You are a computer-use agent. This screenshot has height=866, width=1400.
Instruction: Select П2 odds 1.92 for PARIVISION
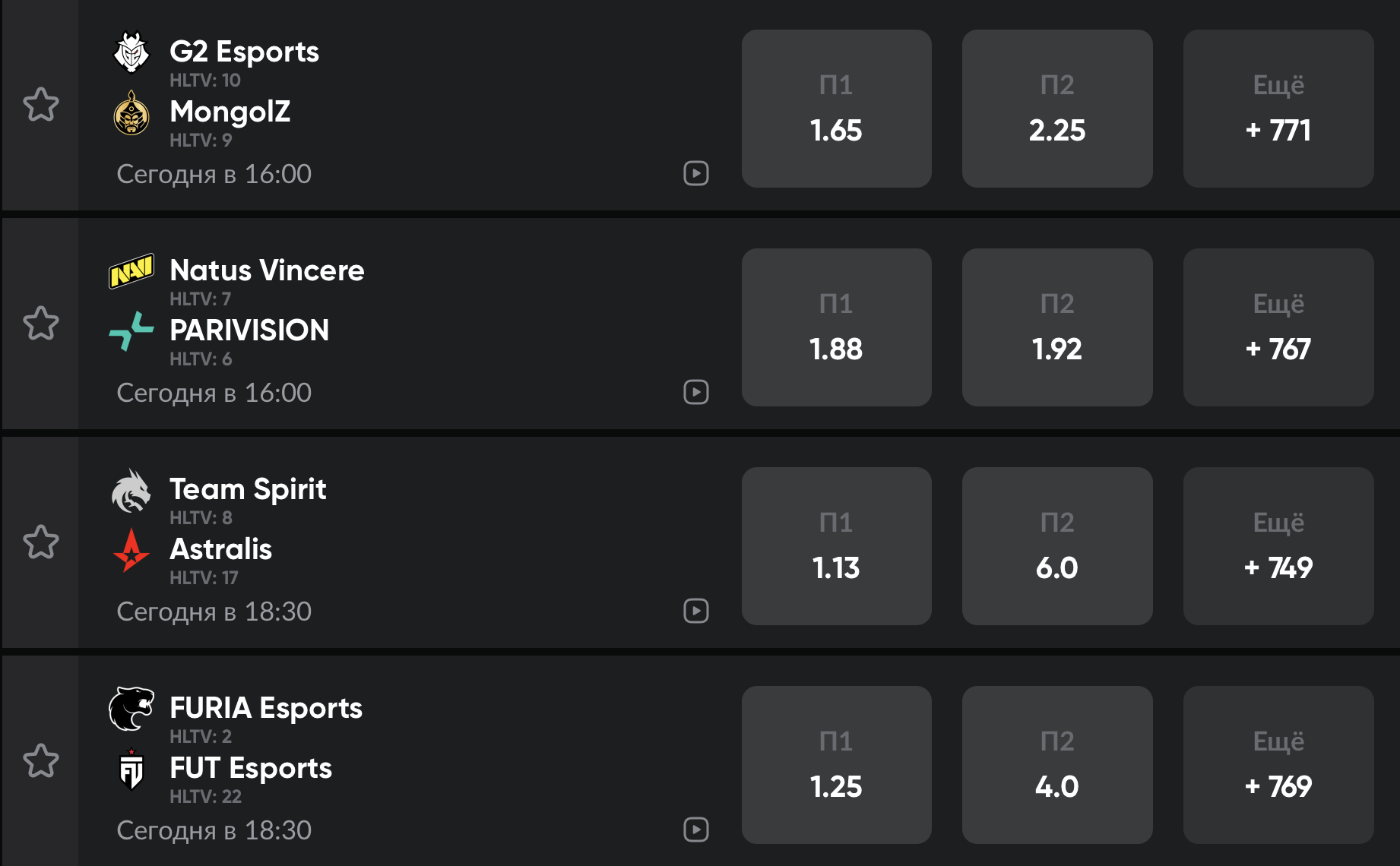click(x=1056, y=327)
